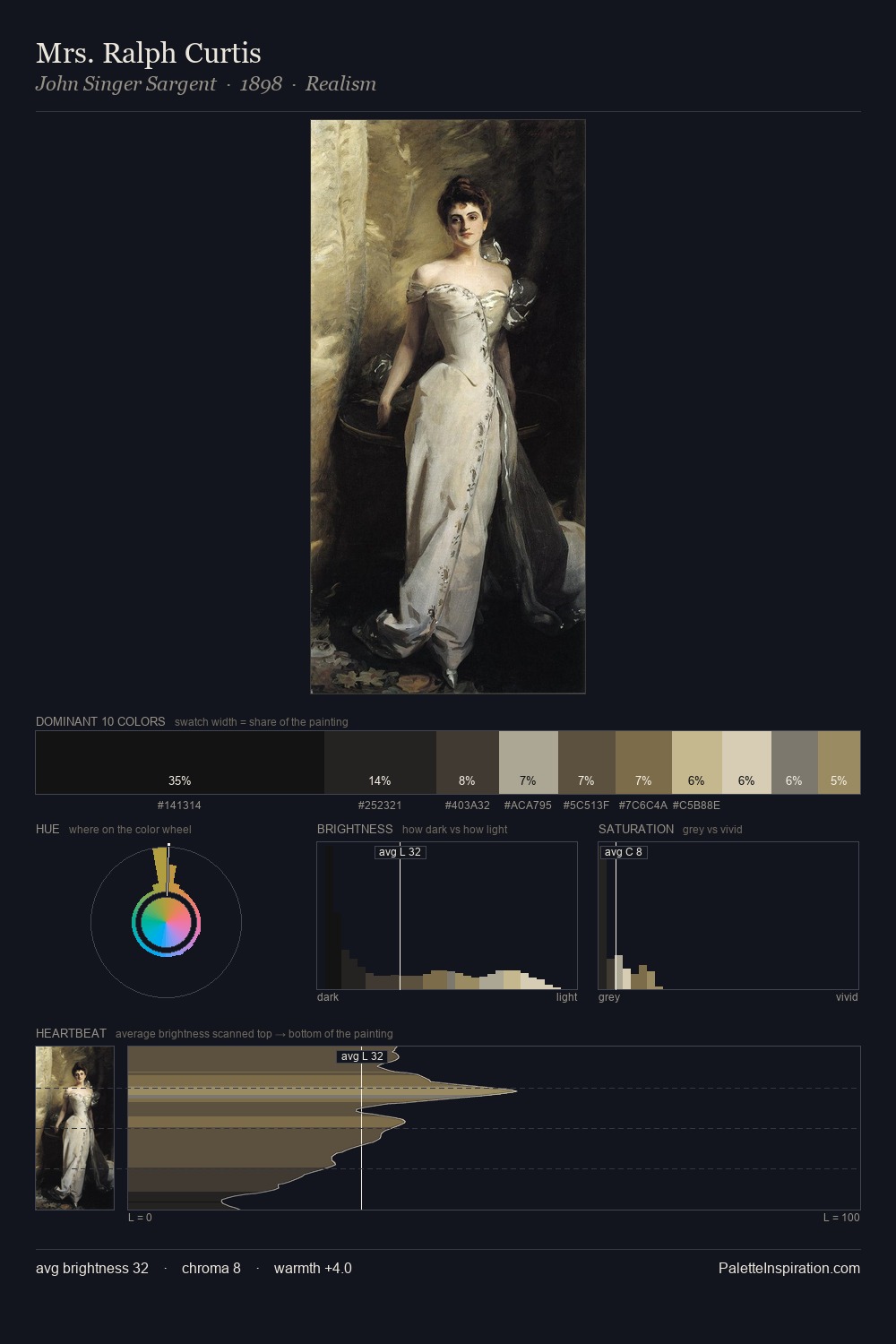Choose the 5% tan swatch at the end
Image resolution: width=896 pixels, height=1344 pixels.
839,762
